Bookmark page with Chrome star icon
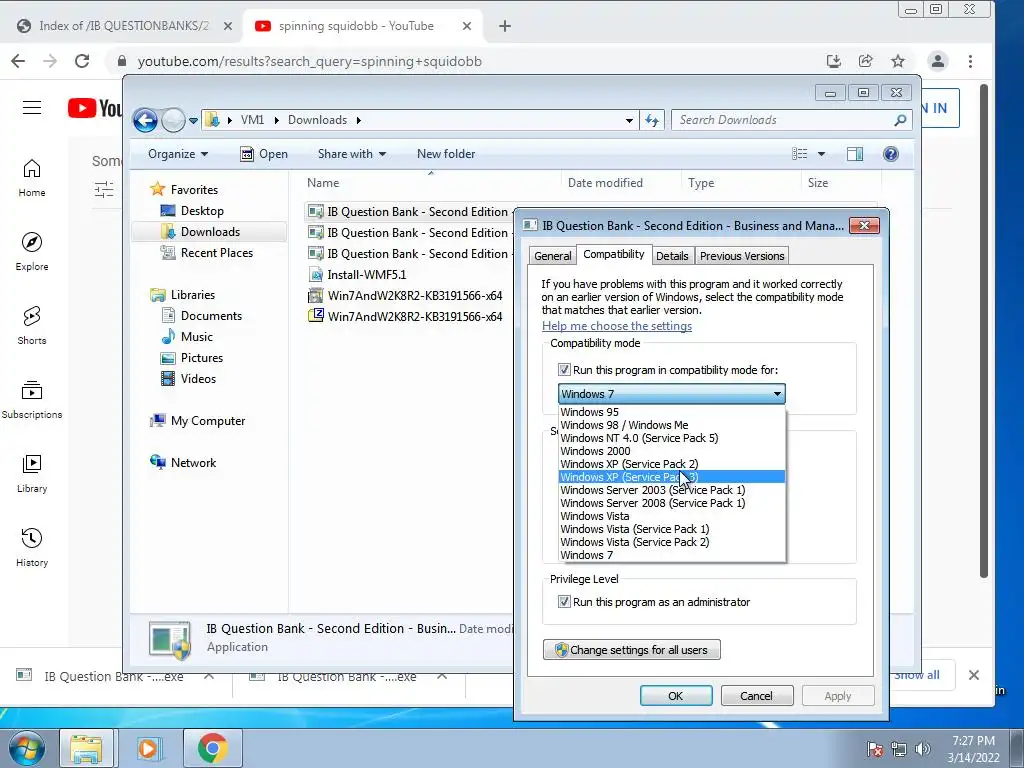 (x=898, y=61)
